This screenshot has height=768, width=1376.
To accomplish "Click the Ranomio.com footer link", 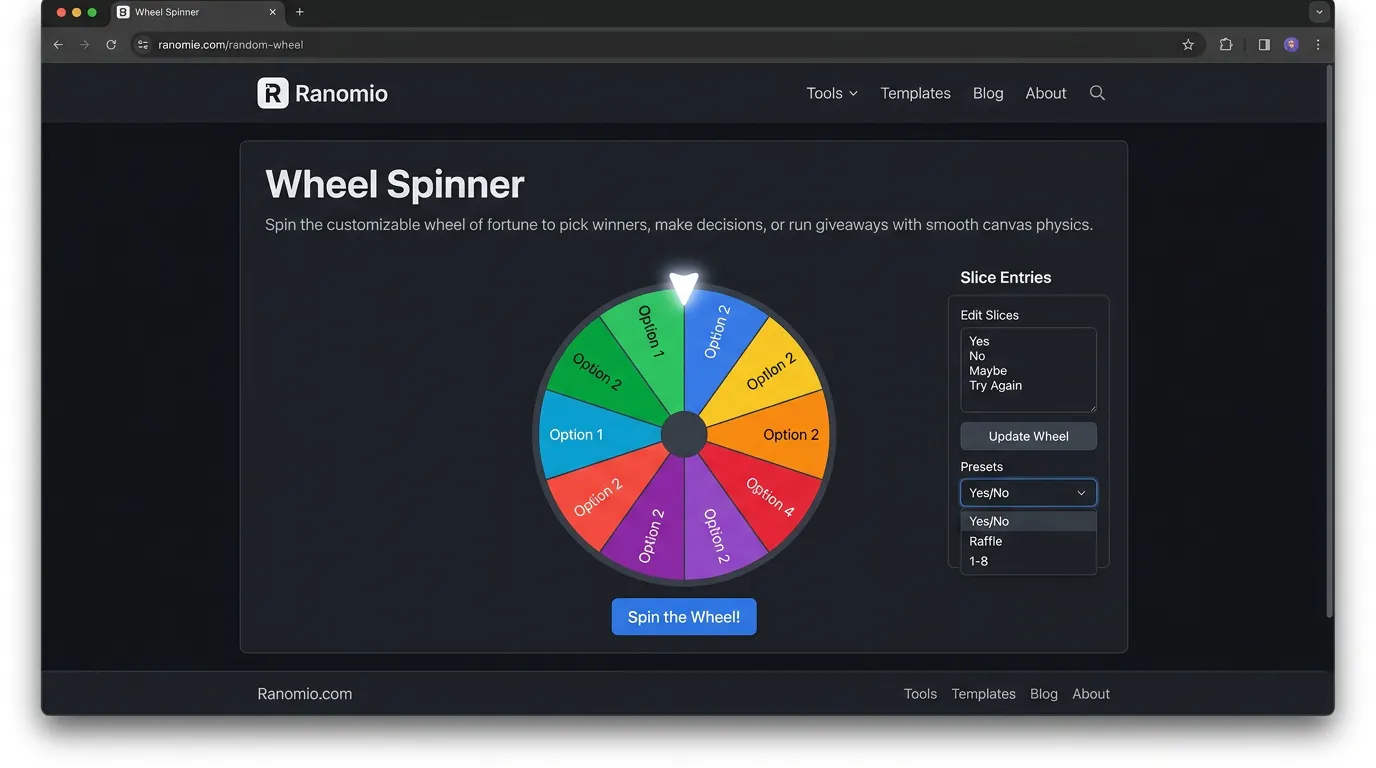I will click(x=305, y=694).
